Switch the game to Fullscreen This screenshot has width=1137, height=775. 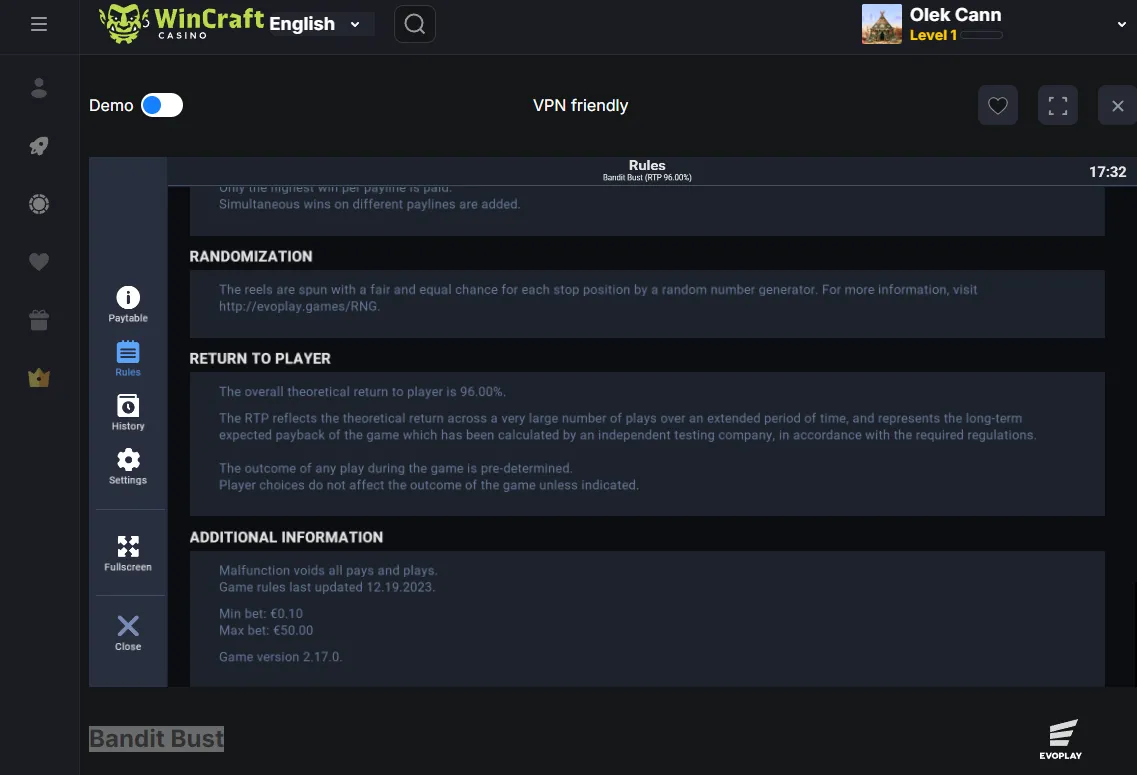128,553
